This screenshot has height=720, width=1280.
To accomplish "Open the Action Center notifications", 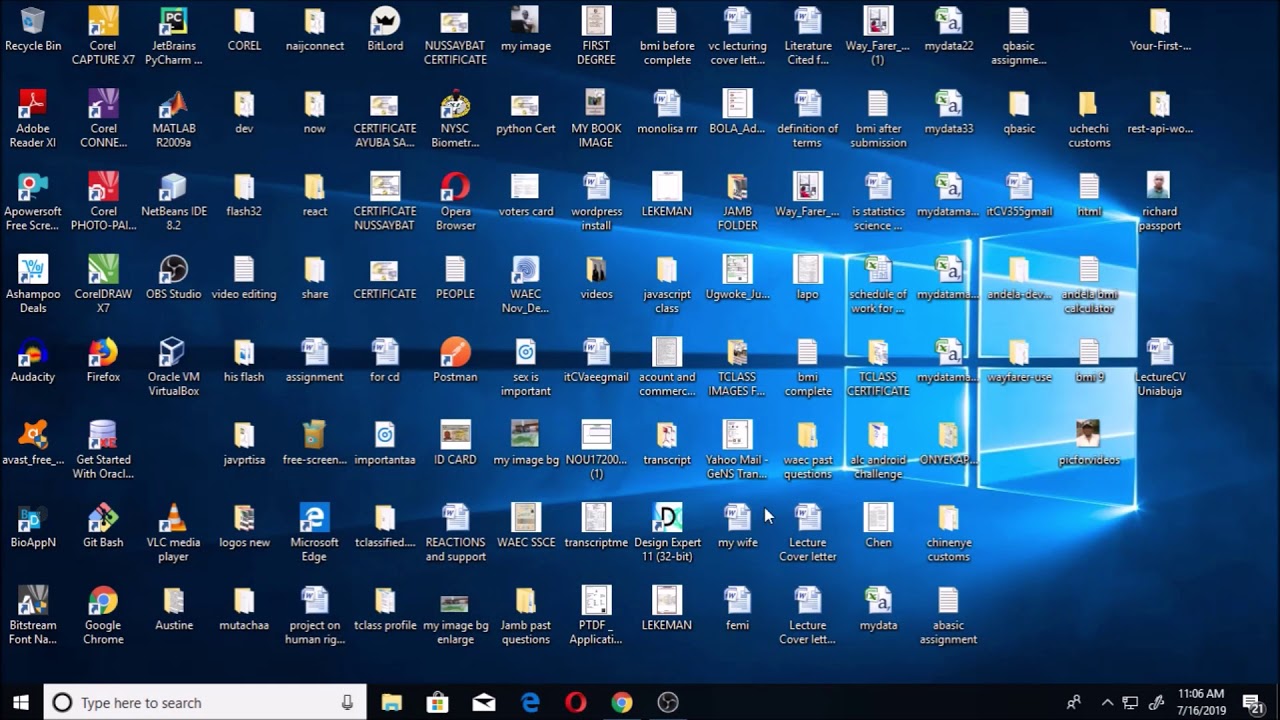I will (x=1251, y=703).
